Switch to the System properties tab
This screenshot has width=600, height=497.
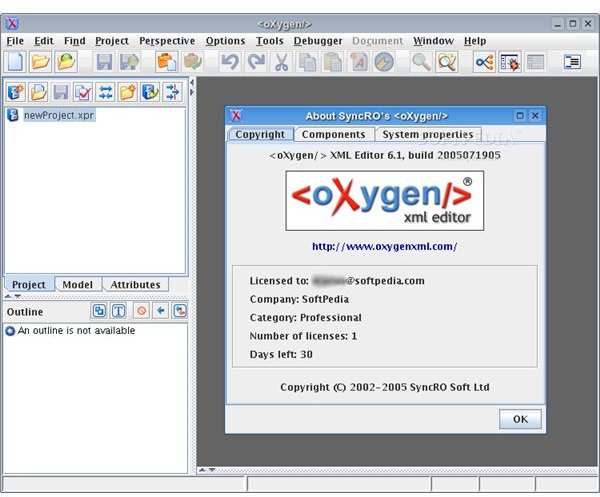(x=427, y=134)
